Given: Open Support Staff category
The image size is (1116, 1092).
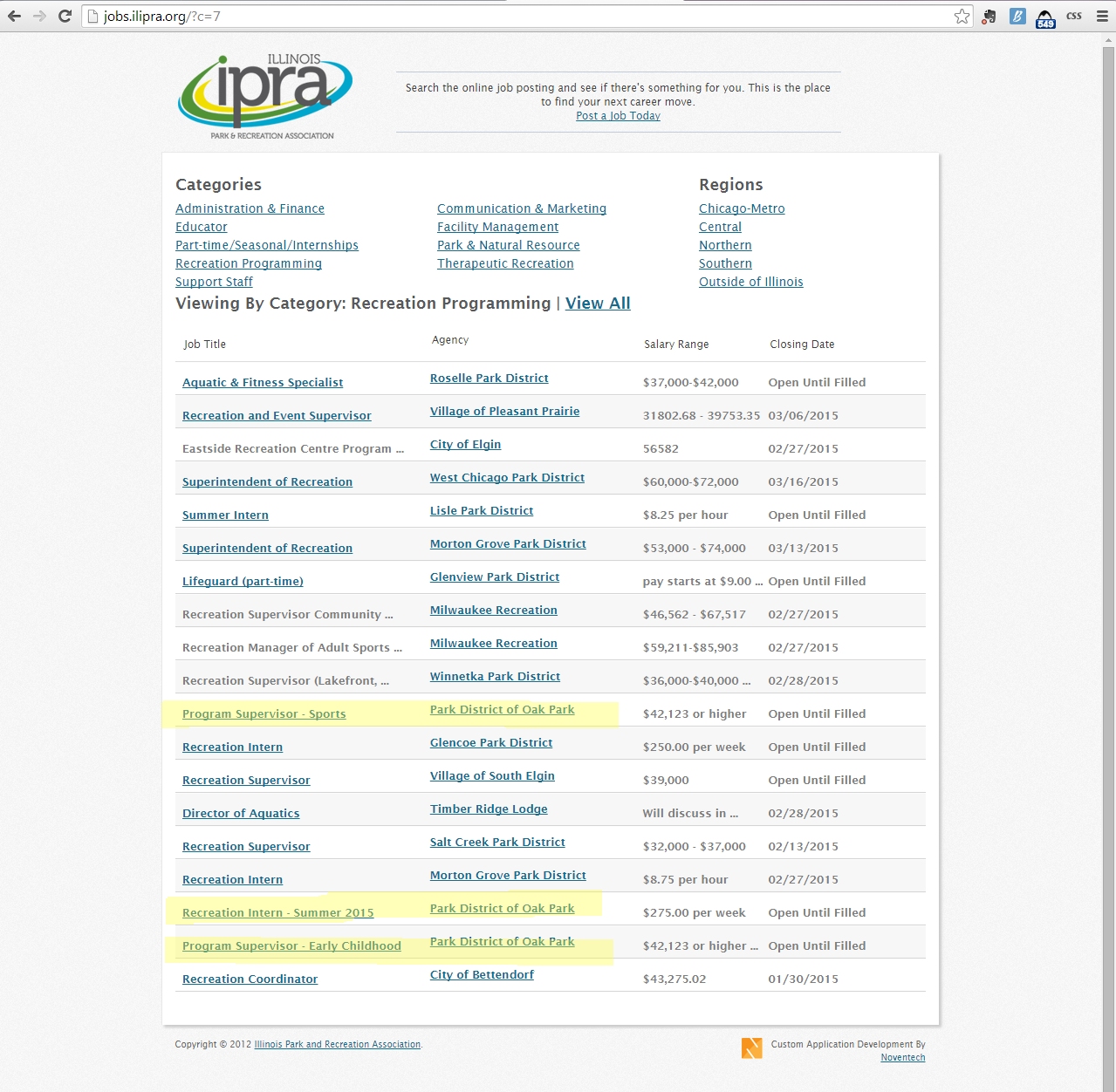Looking at the screenshot, I should pos(214,282).
